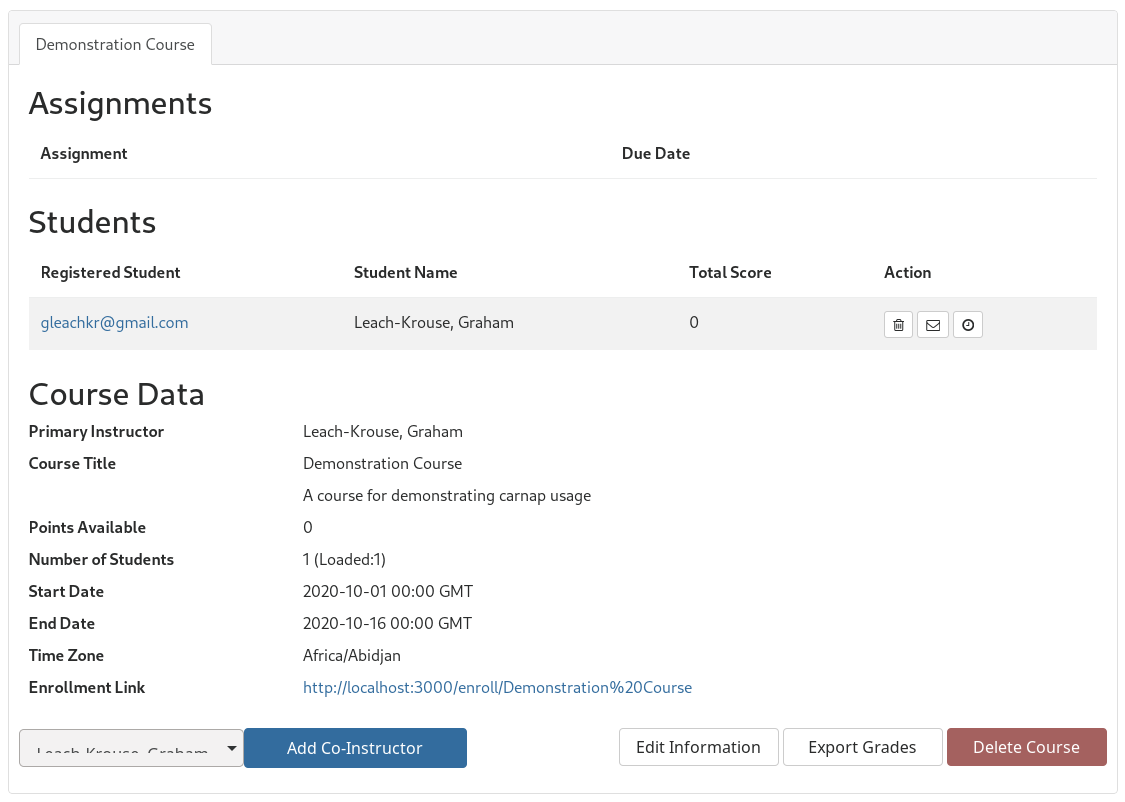
Task: Click the Course Data section heading
Action: [117, 395]
